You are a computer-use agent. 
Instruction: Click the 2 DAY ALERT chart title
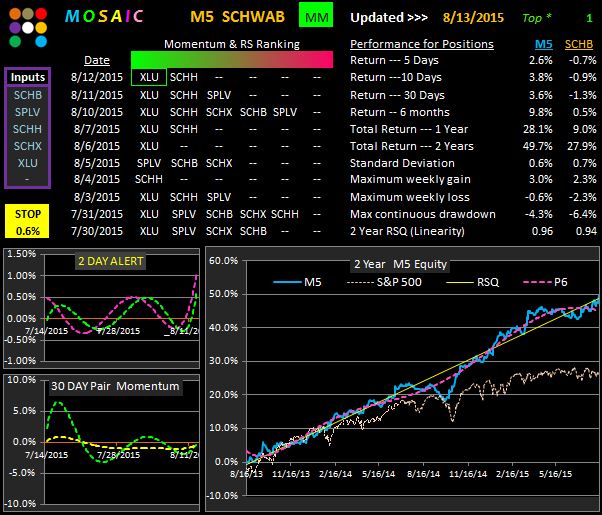[111, 261]
